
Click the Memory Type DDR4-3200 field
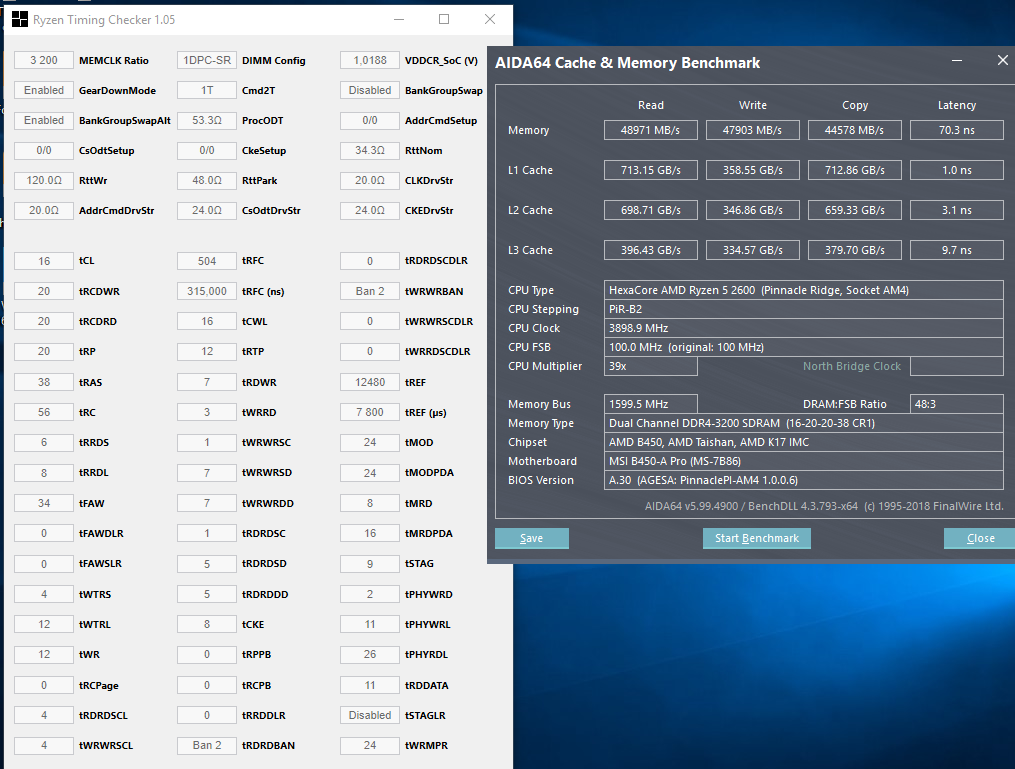pos(803,423)
